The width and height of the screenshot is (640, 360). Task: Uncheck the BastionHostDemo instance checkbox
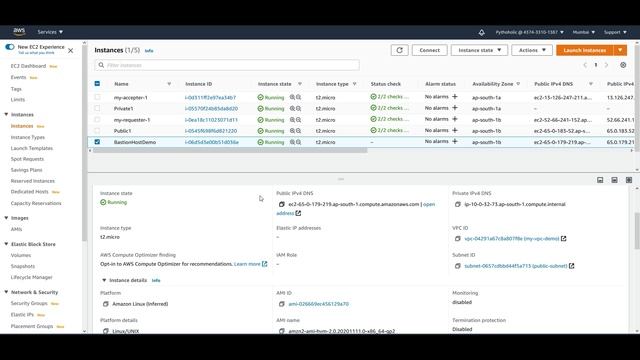[x=97, y=142]
